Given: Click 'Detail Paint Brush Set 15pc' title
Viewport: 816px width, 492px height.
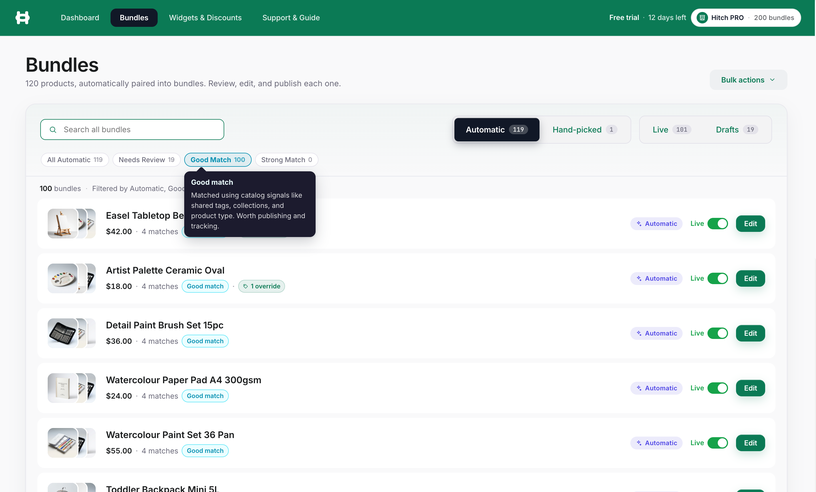Looking at the screenshot, I should click(x=164, y=325).
